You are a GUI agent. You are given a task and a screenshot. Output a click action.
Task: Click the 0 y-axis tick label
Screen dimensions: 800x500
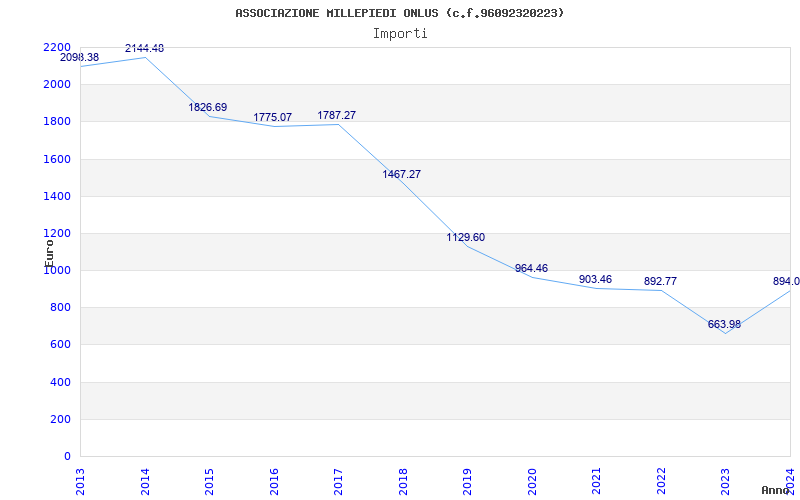pyautogui.click(x=67, y=456)
